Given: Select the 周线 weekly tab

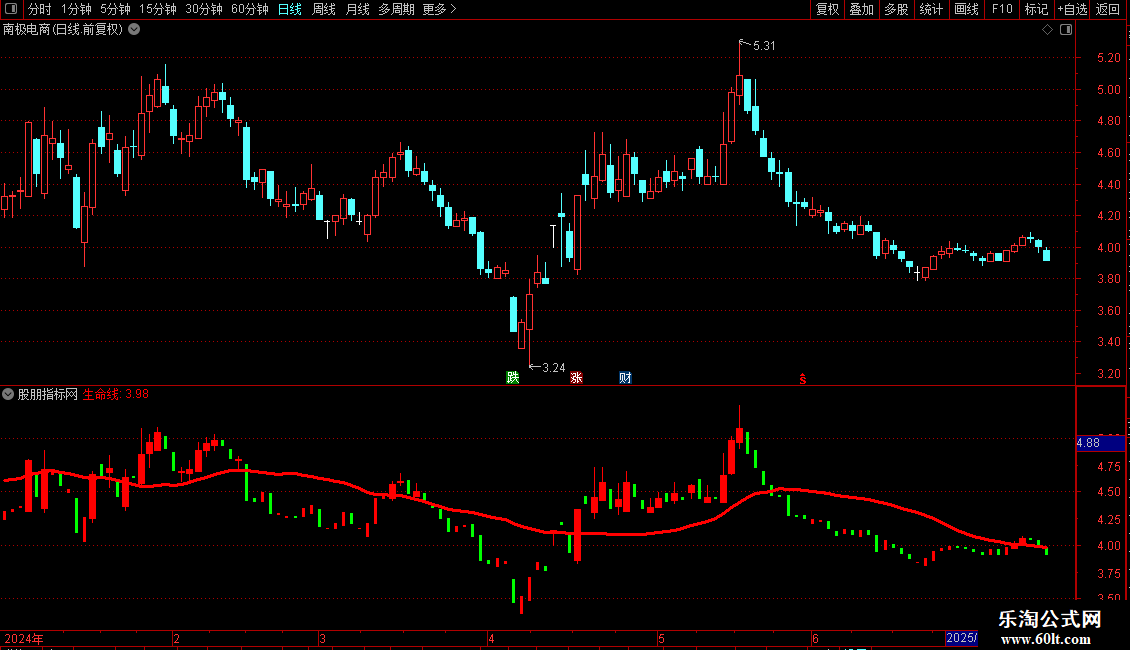Looking at the screenshot, I should 324,9.
